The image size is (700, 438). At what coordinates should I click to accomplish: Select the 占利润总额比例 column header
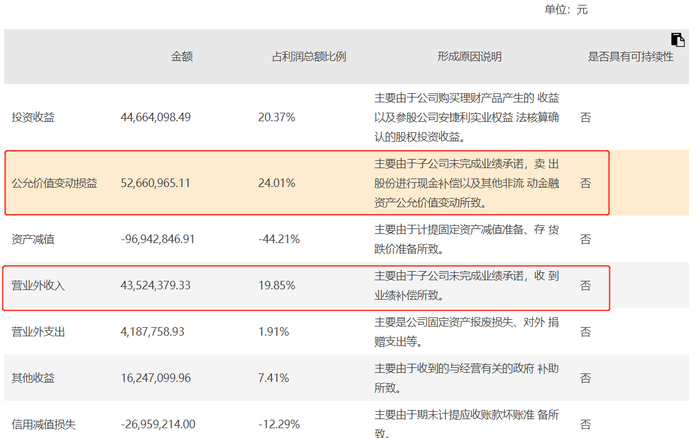tap(309, 57)
